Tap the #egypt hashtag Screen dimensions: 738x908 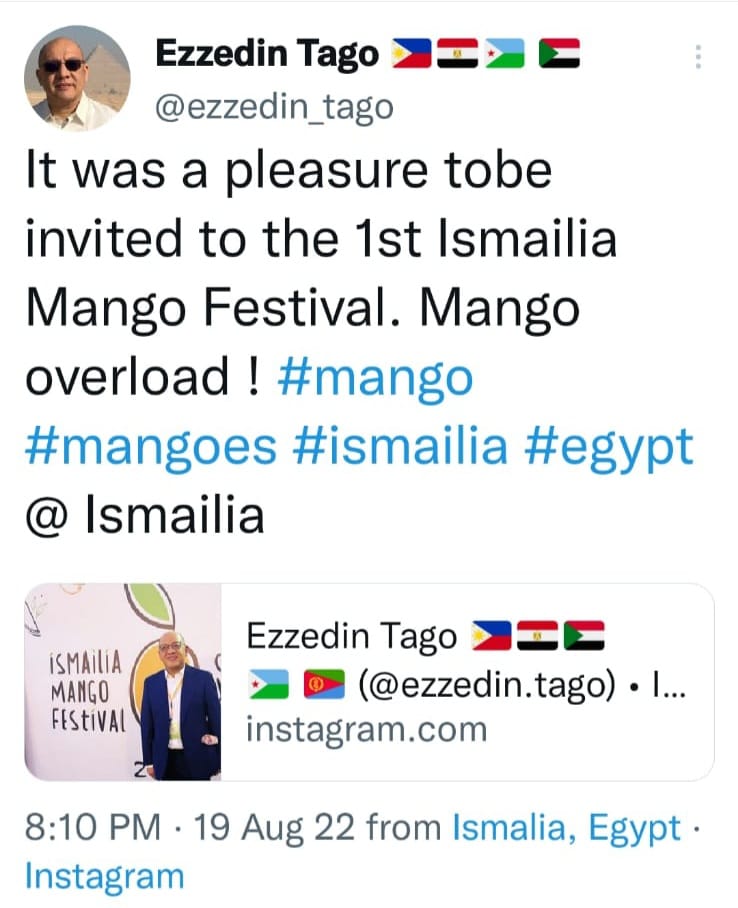point(608,447)
